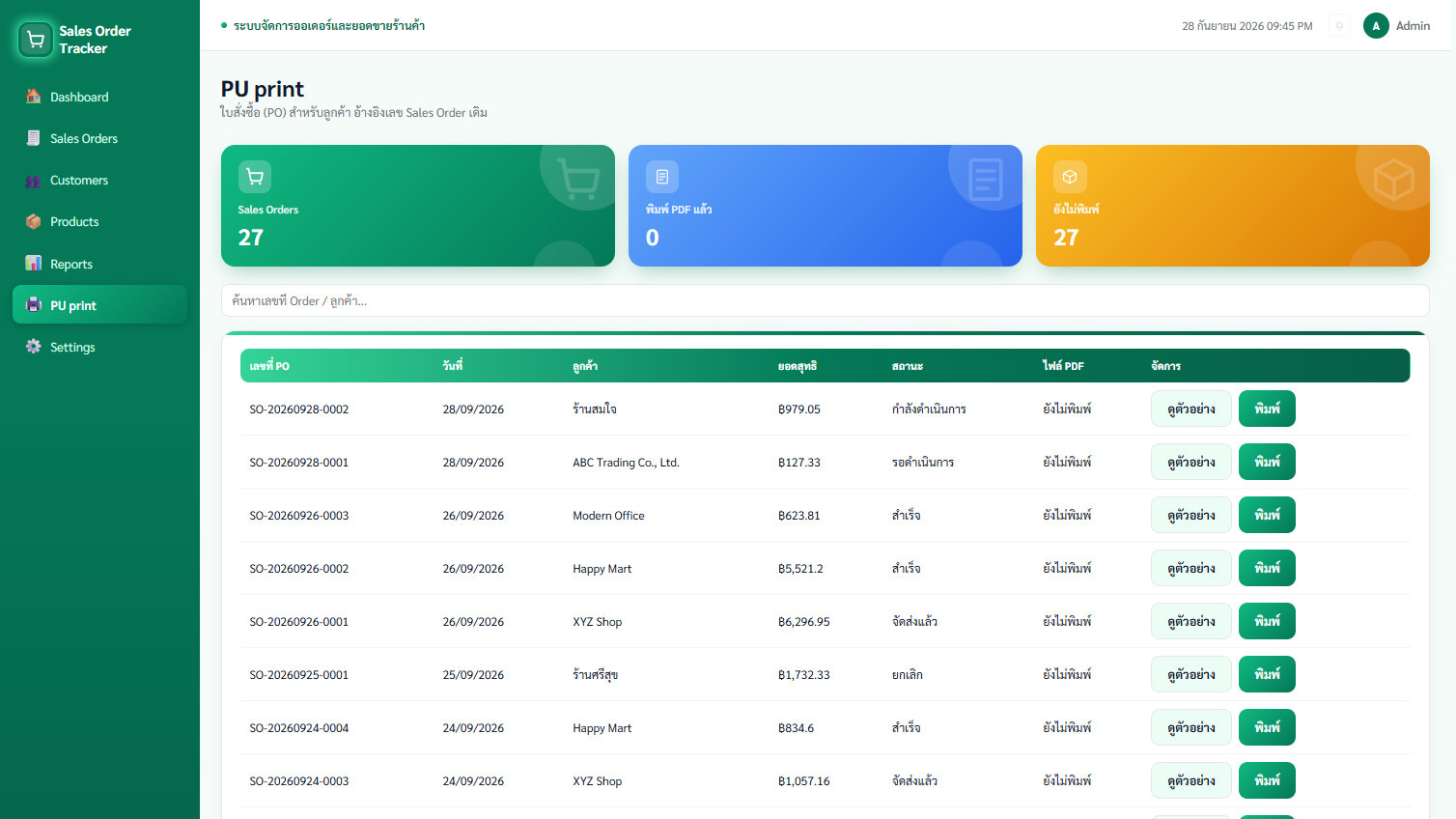Preview order SO-20260928-0002 with ดูตัวอย่าง

point(1190,409)
